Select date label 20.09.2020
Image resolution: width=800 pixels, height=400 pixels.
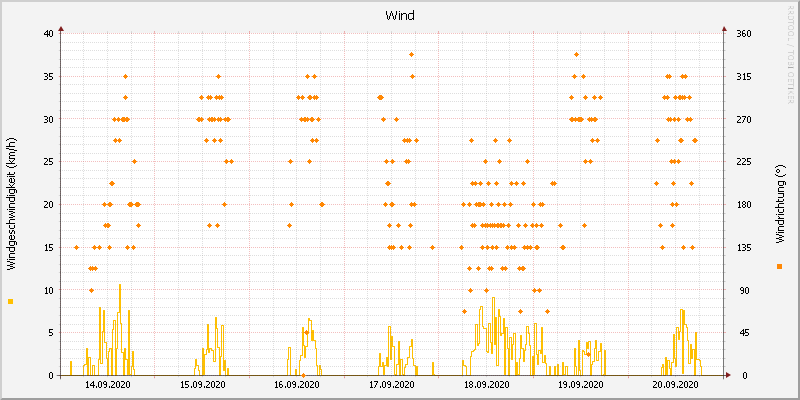[x=676, y=385]
